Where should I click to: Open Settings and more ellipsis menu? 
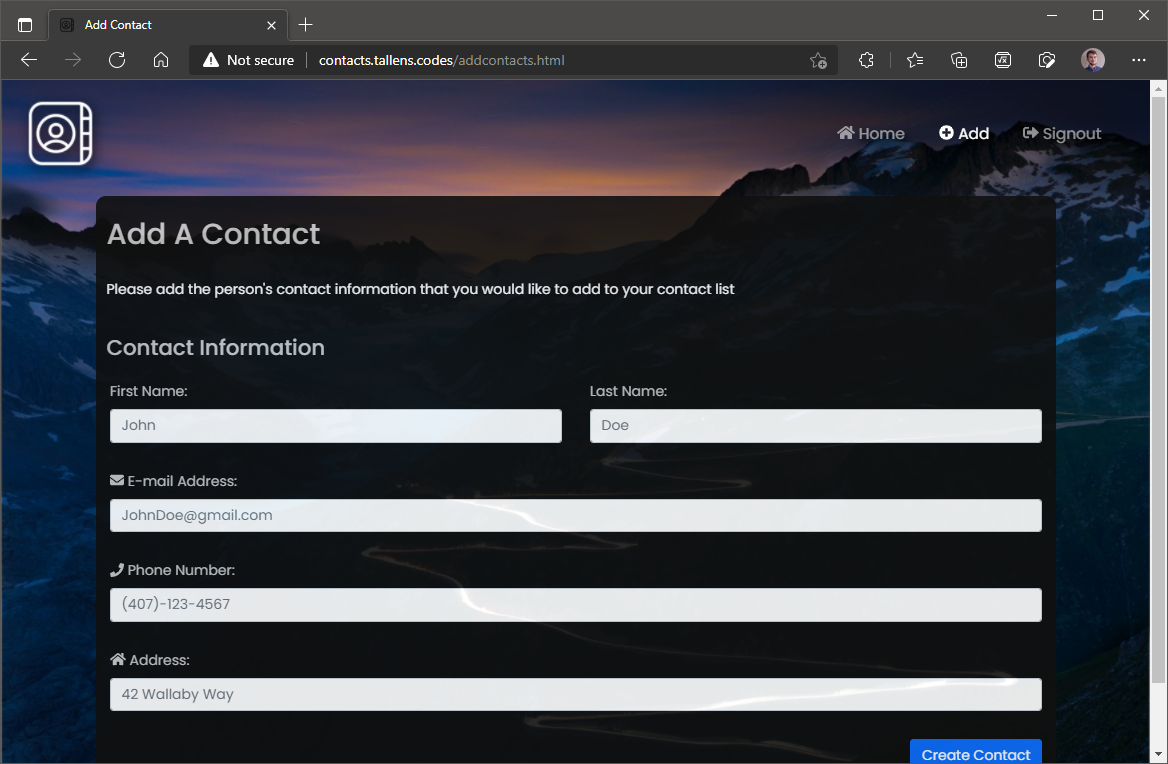click(x=1138, y=60)
